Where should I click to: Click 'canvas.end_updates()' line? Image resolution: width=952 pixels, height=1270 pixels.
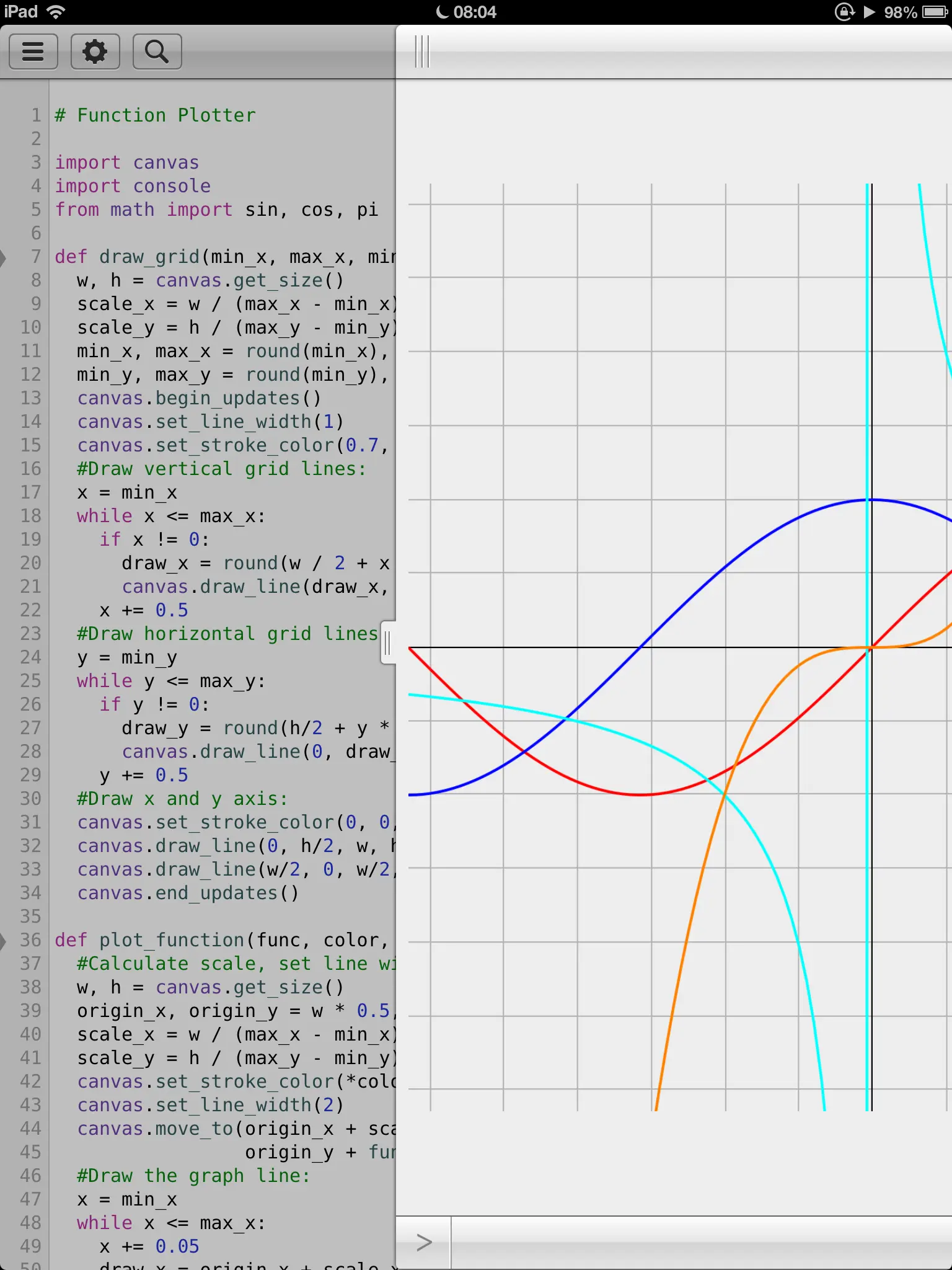188,893
